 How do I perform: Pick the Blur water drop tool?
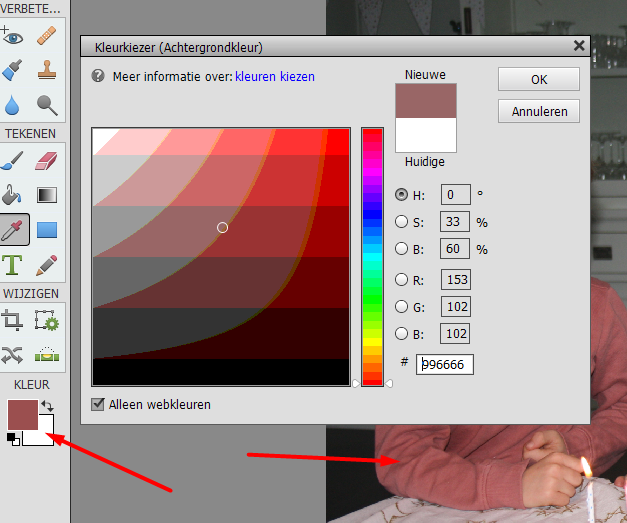(x=13, y=104)
